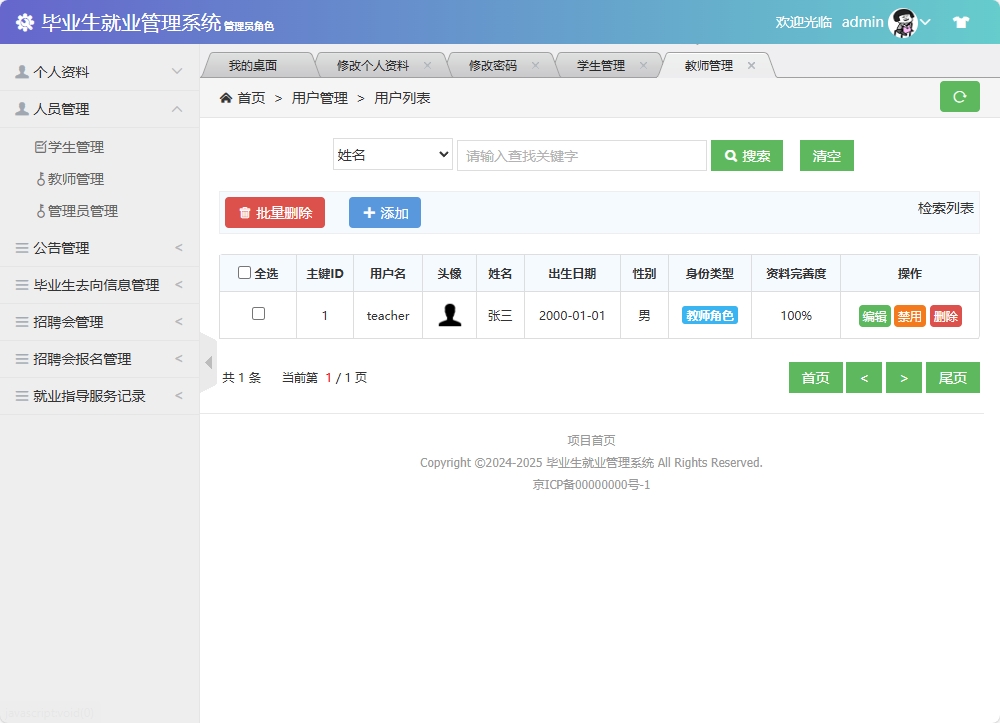Click the gear logo beside 毕业生就业管理系统
The height and width of the screenshot is (723, 1000).
(25, 20)
